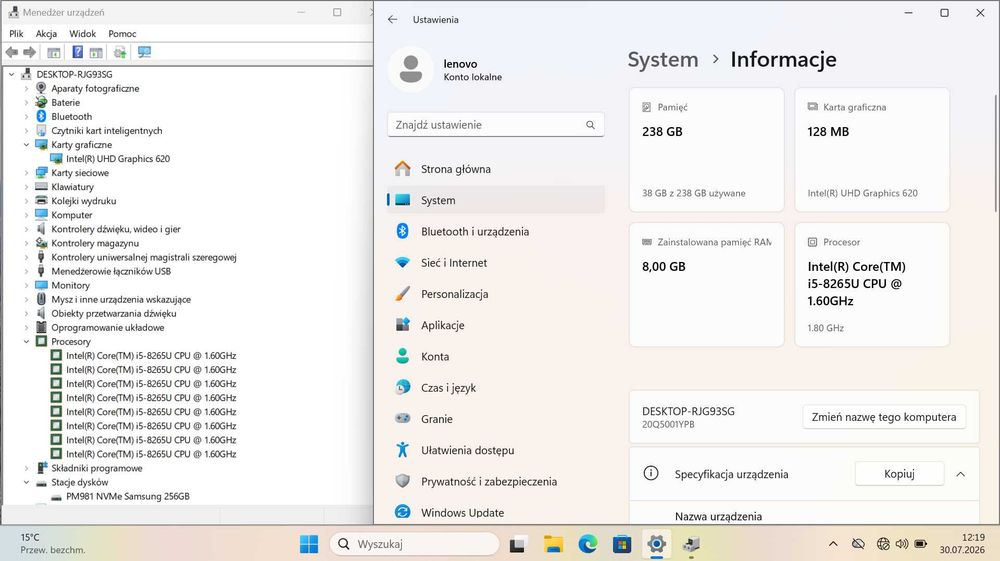Viewport: 1000px width, 561px height.
Task: Click the help icon in Device Manager toolbar
Action: pyautogui.click(x=77, y=52)
